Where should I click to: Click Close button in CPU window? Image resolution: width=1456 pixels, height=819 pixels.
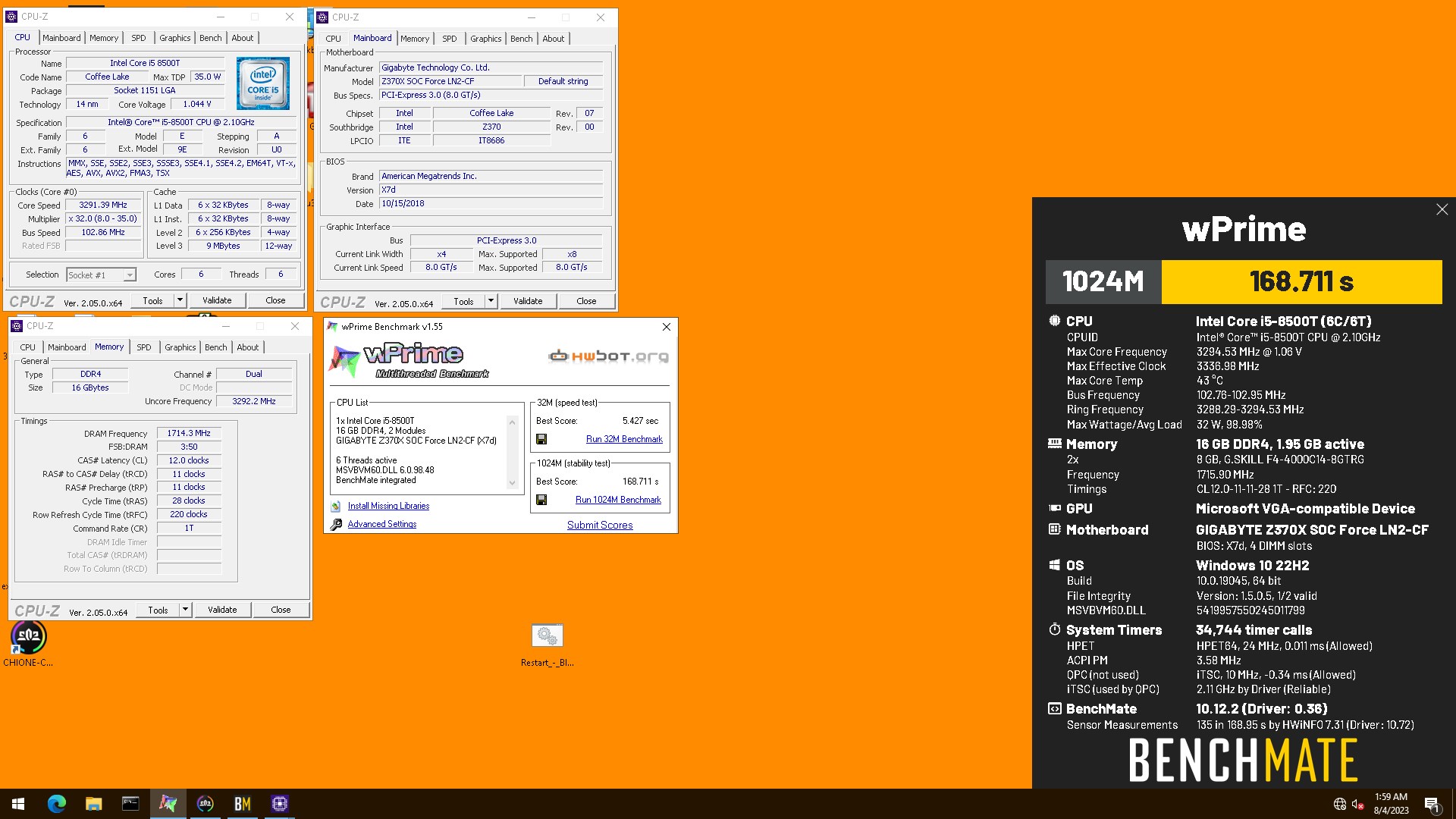pyautogui.click(x=275, y=300)
